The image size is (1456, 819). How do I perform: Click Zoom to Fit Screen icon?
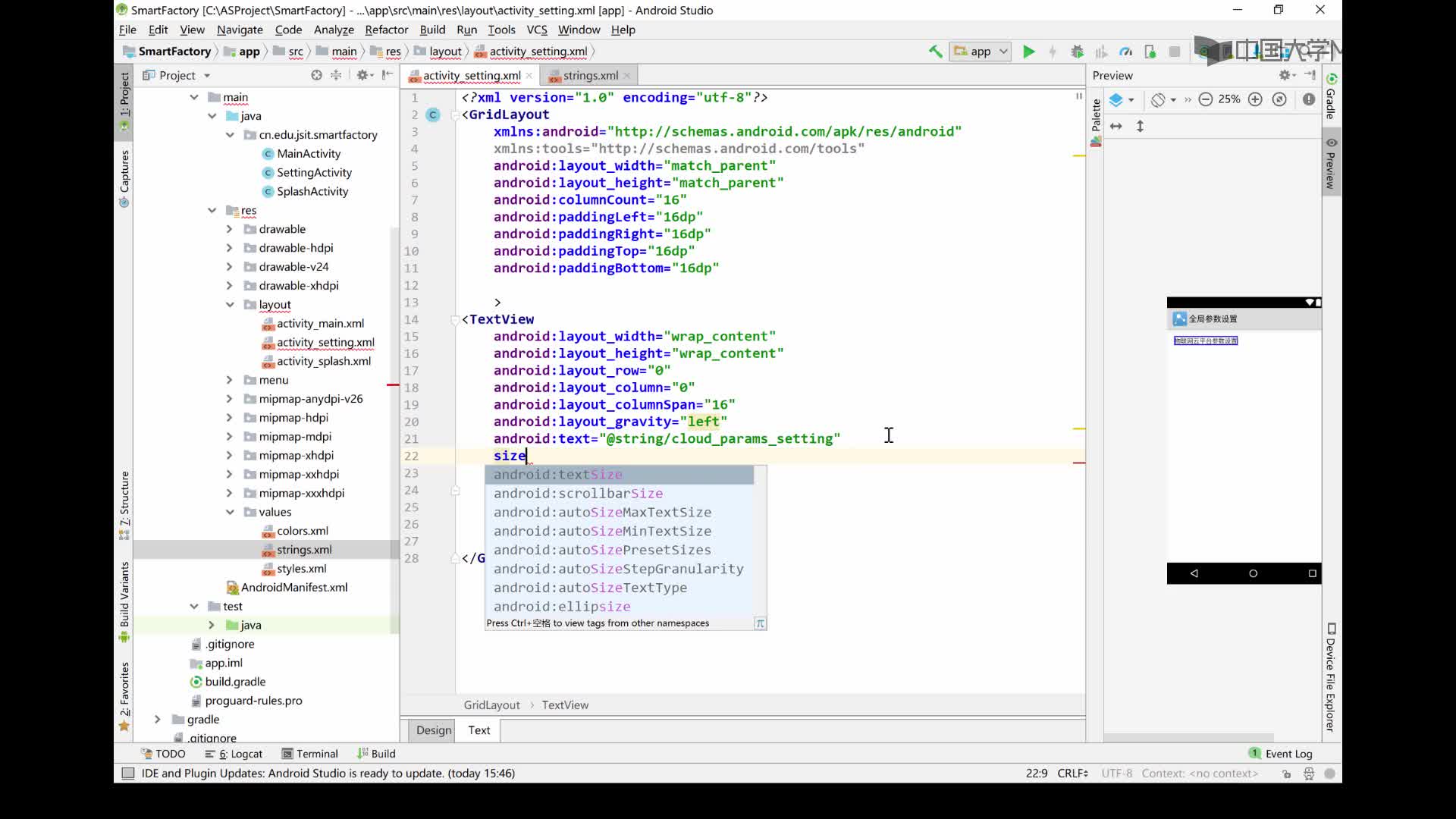tap(1279, 99)
